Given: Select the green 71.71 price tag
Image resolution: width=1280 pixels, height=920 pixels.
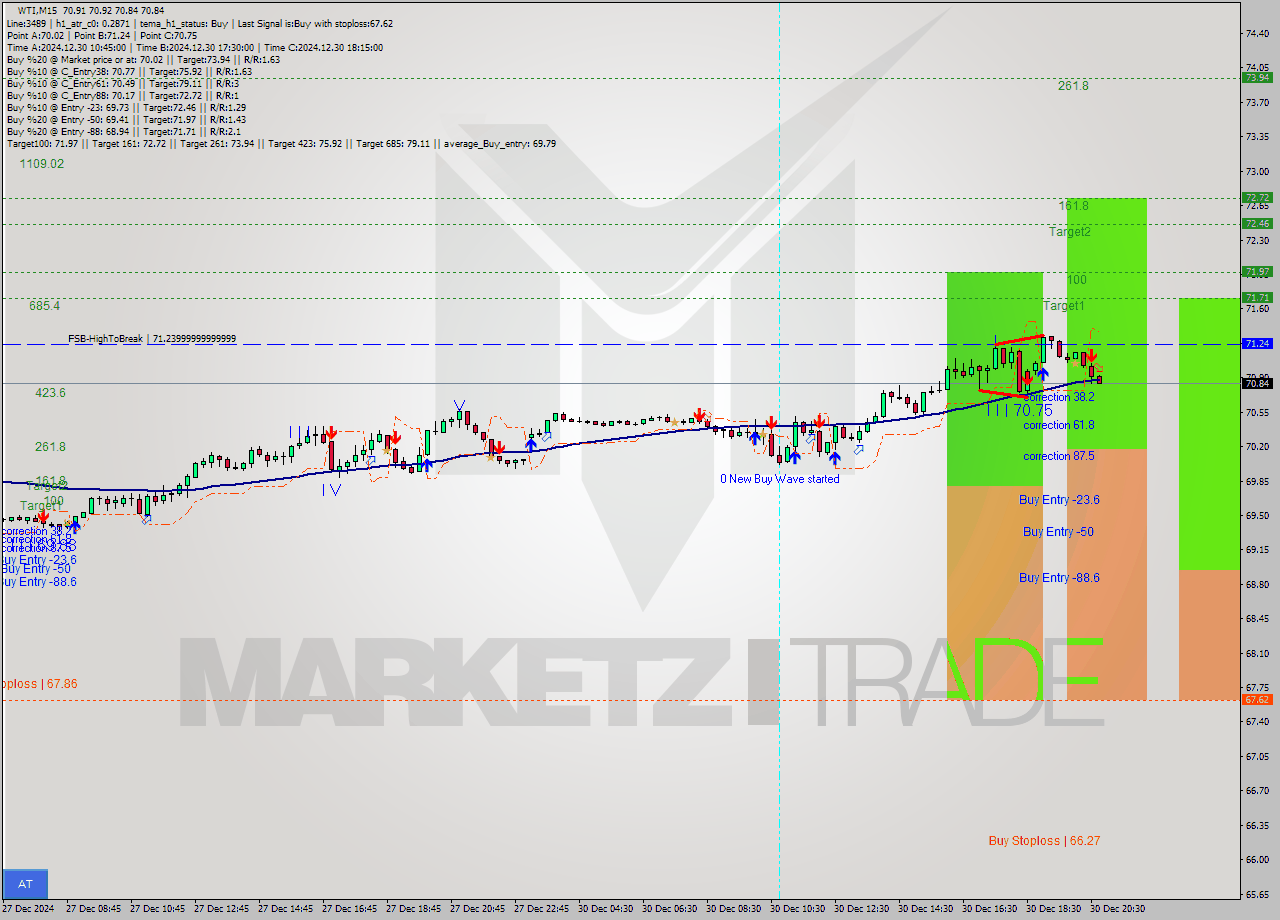Looking at the screenshot, I should [1257, 297].
